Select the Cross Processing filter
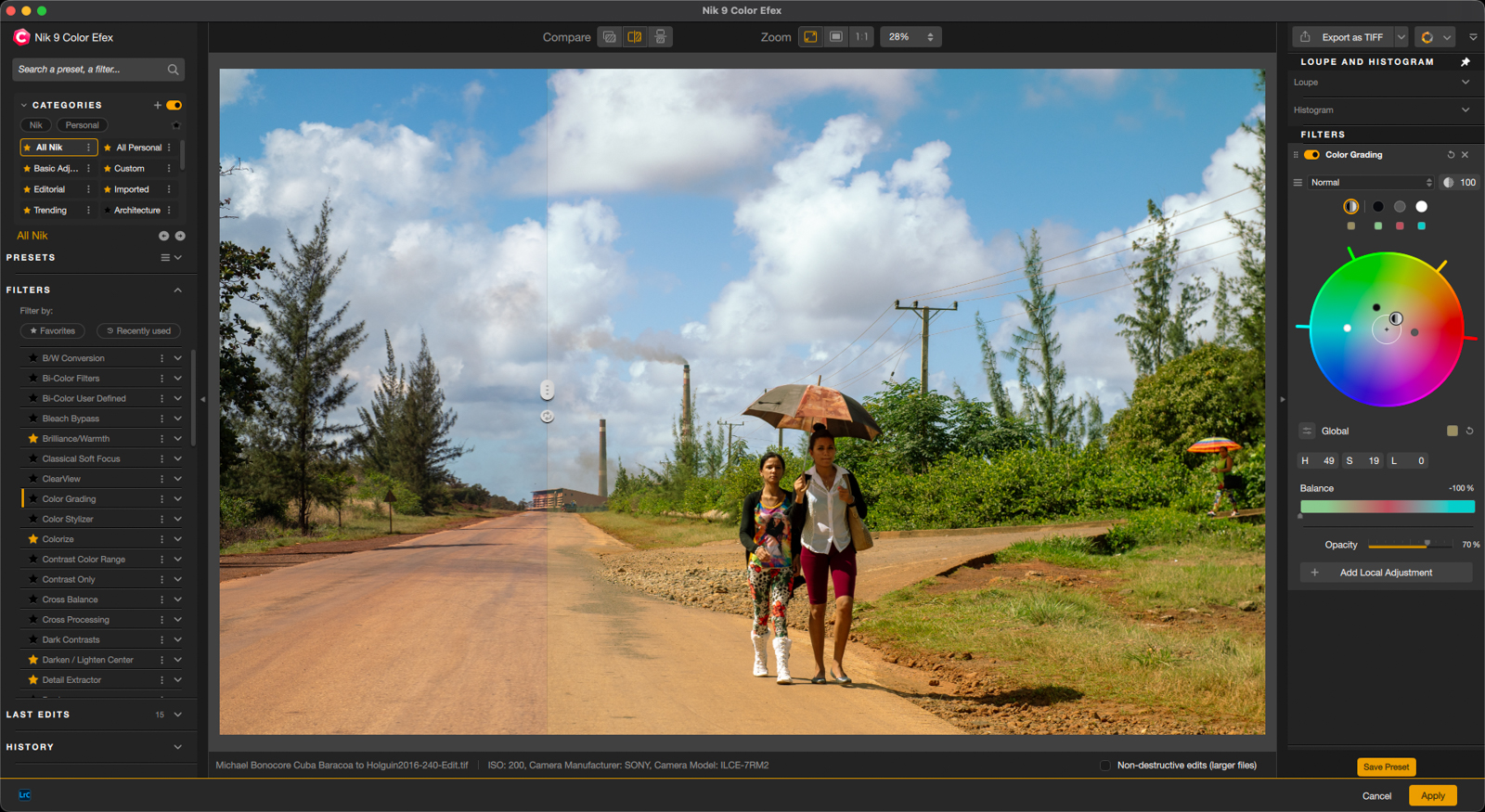Viewport: 1485px width, 812px height. tap(75, 620)
